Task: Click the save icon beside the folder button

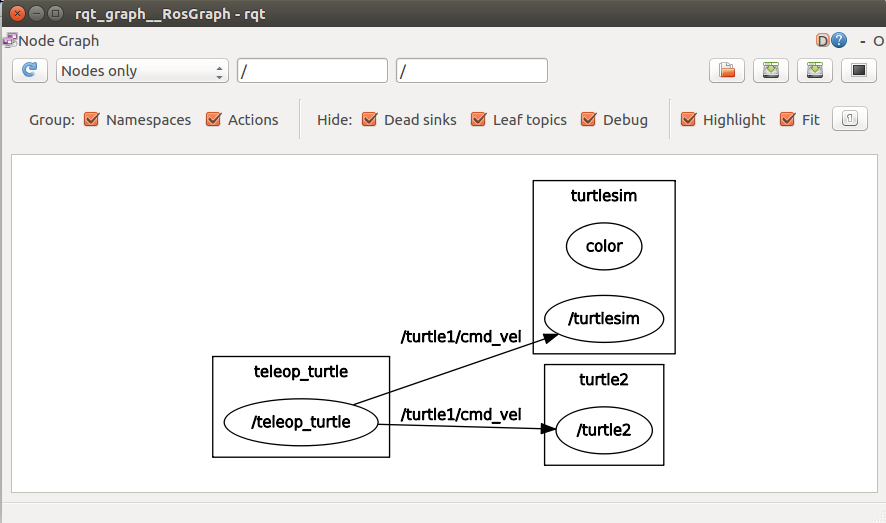Action: [771, 70]
